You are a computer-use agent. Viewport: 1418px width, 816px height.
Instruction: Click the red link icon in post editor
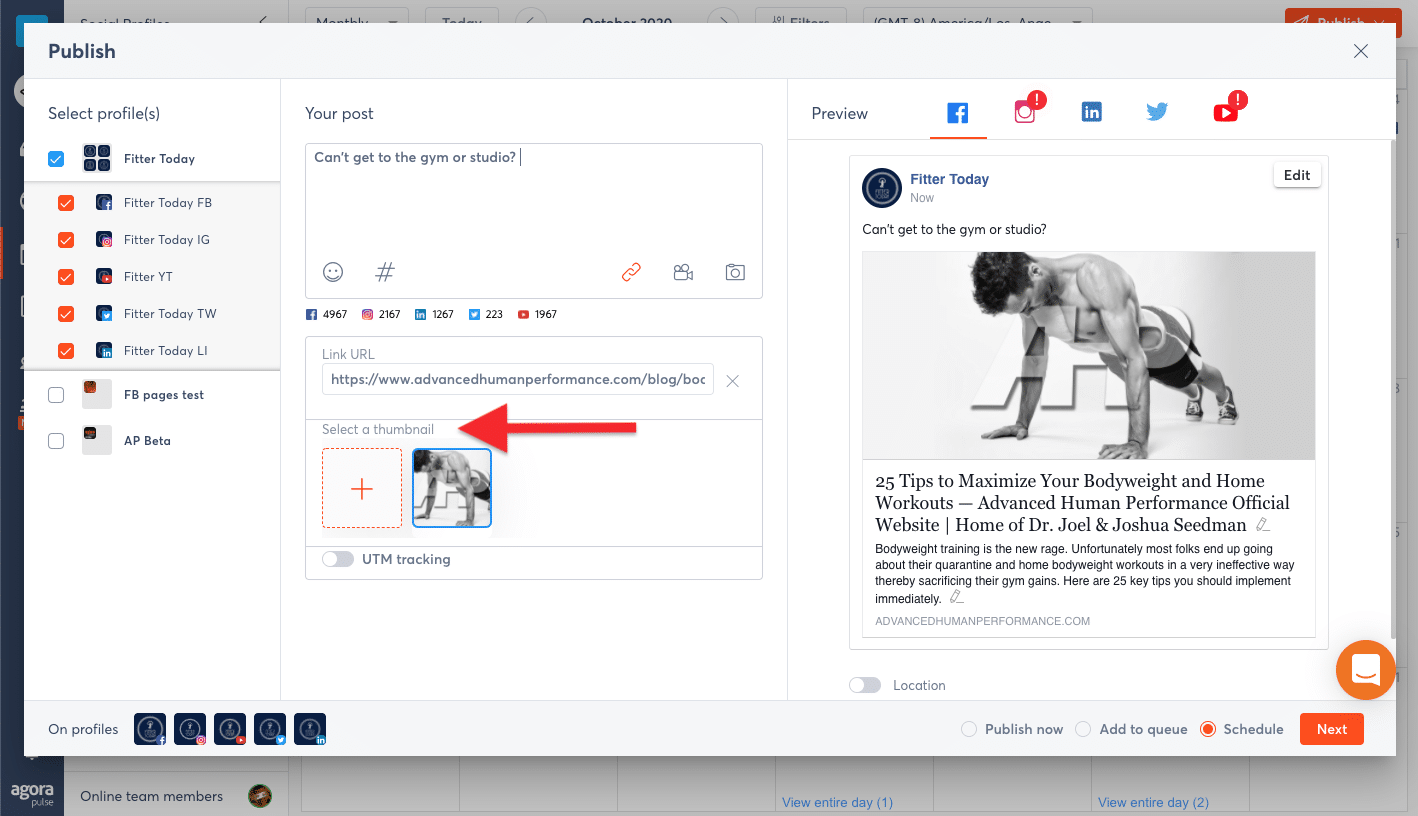(x=631, y=272)
